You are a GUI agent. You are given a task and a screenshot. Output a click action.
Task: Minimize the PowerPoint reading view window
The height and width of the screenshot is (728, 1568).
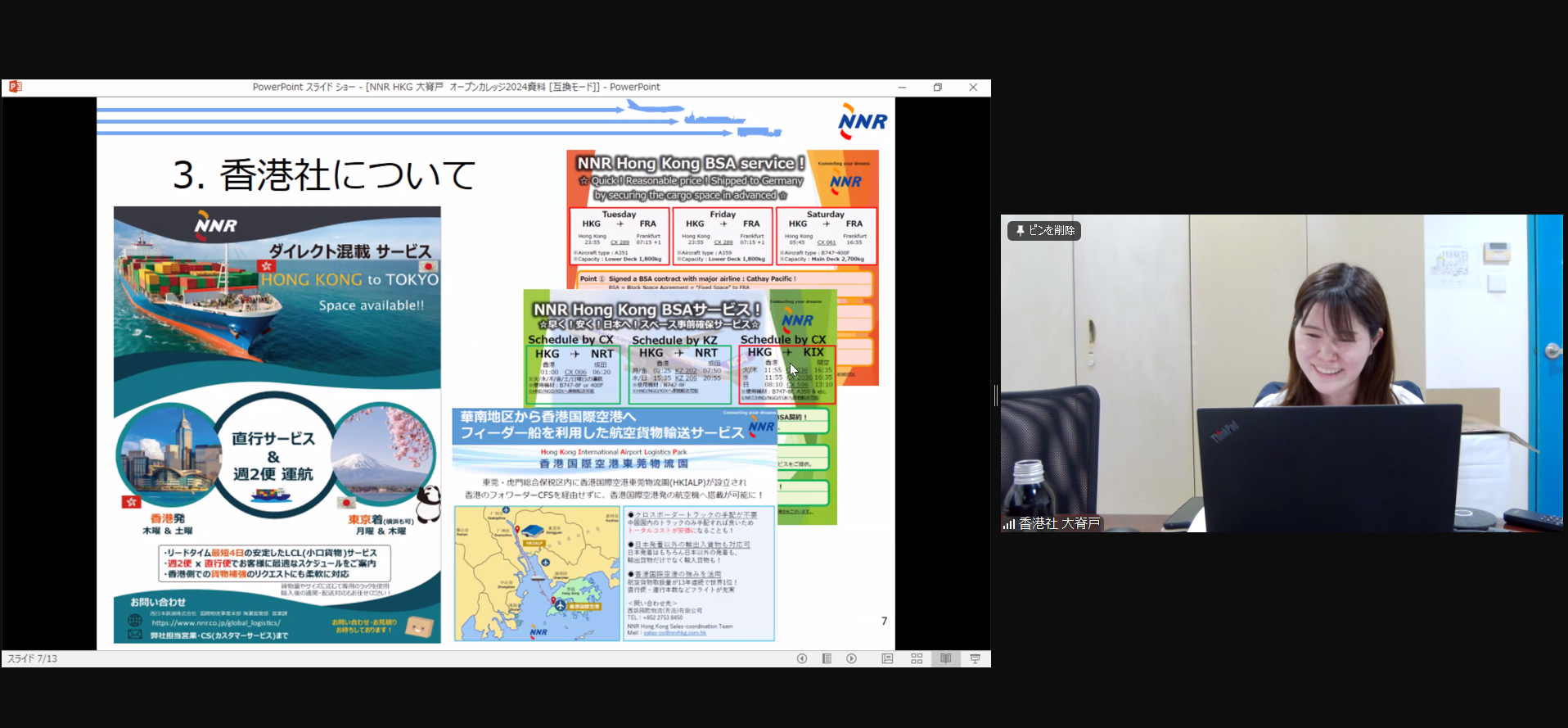(x=902, y=87)
